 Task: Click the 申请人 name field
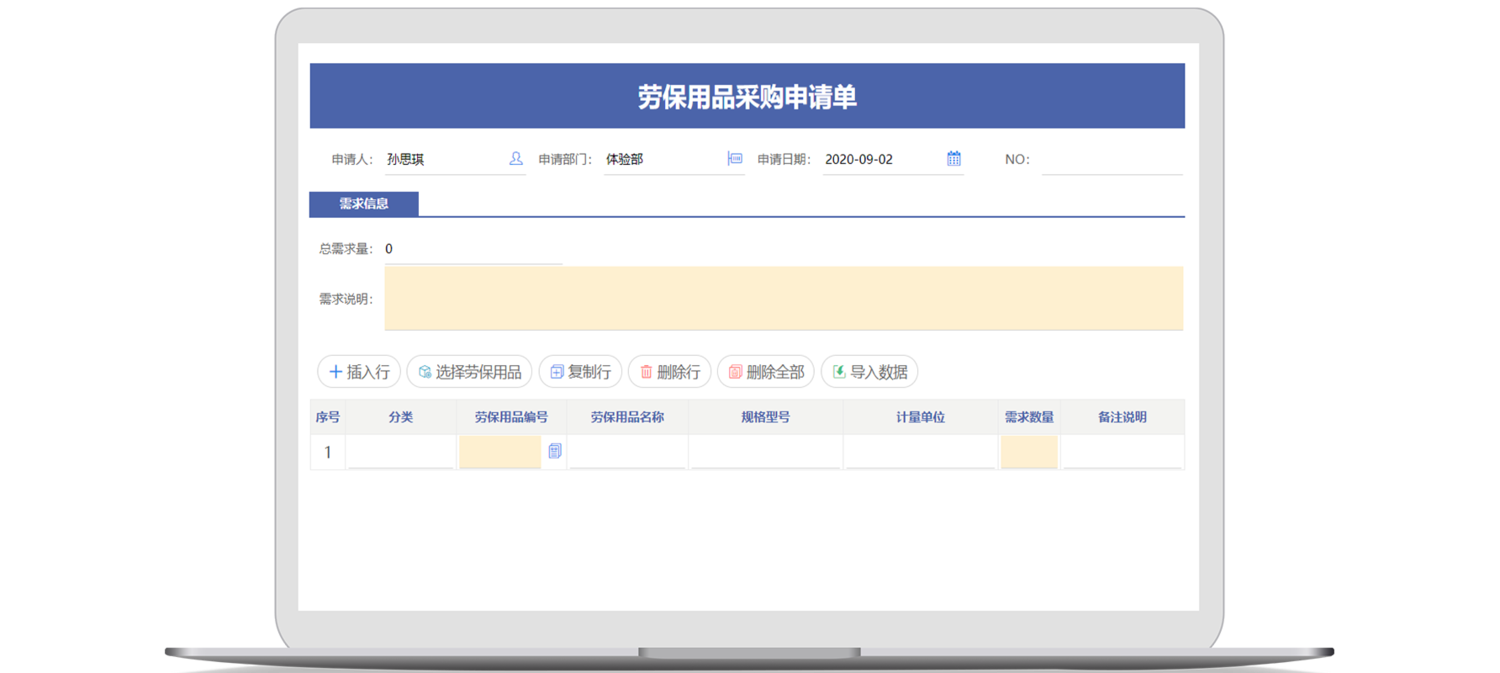point(445,160)
